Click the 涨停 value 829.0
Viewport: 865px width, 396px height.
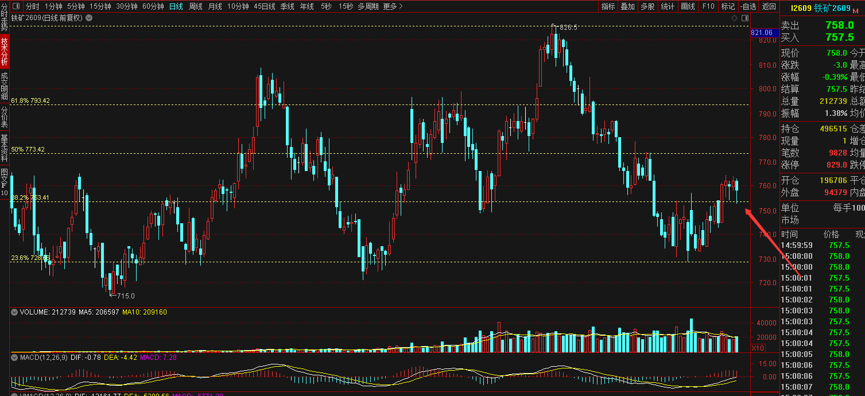[837, 165]
